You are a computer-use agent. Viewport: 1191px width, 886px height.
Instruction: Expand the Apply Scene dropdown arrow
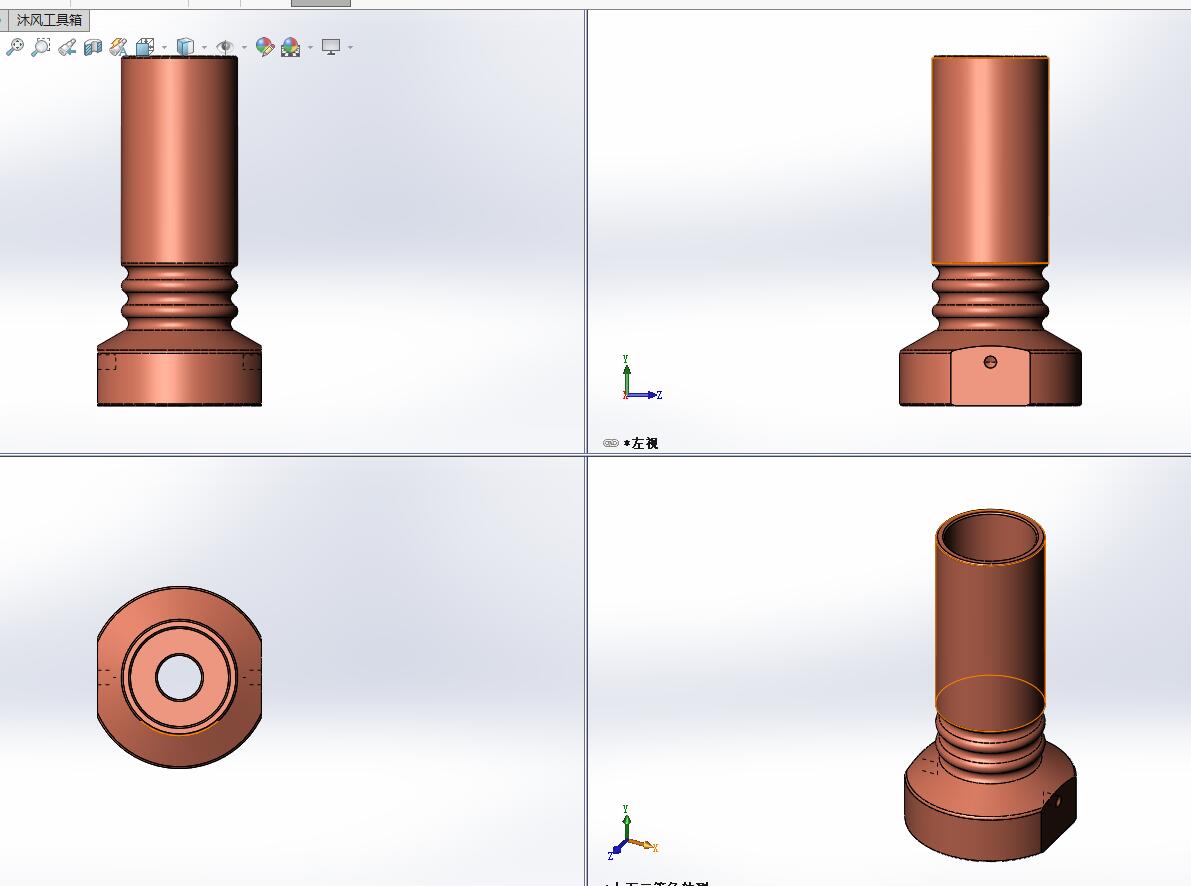tap(311, 48)
